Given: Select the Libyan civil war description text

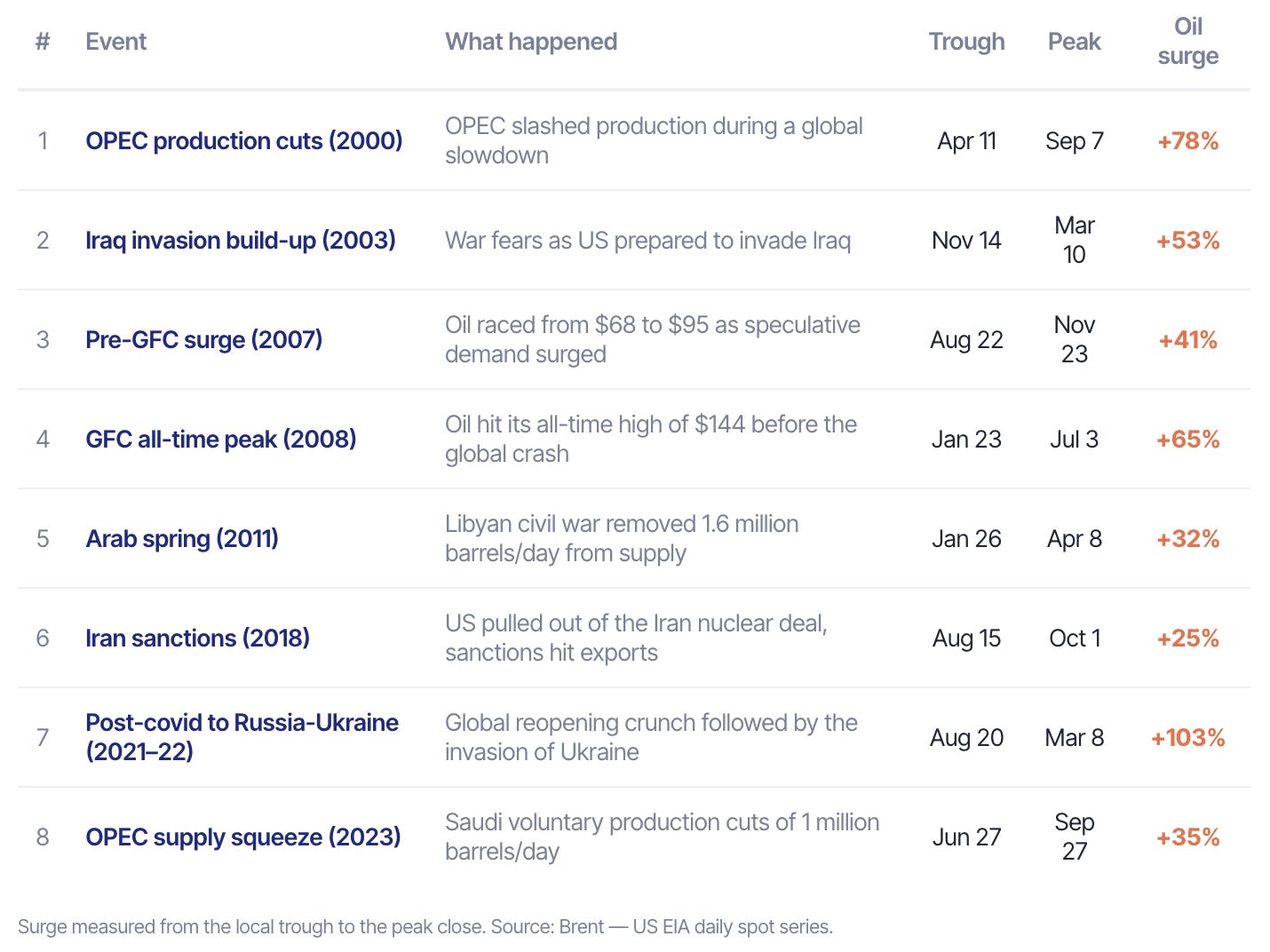Looking at the screenshot, I should click(622, 538).
